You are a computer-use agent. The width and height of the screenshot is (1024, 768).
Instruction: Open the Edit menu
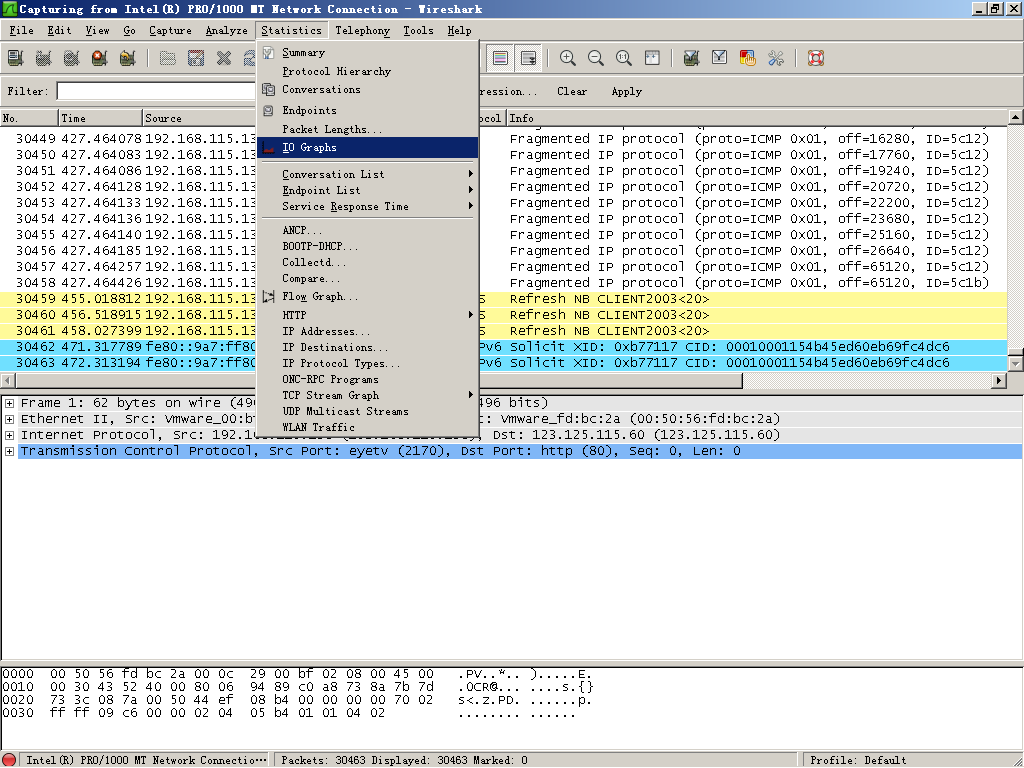pos(59,31)
